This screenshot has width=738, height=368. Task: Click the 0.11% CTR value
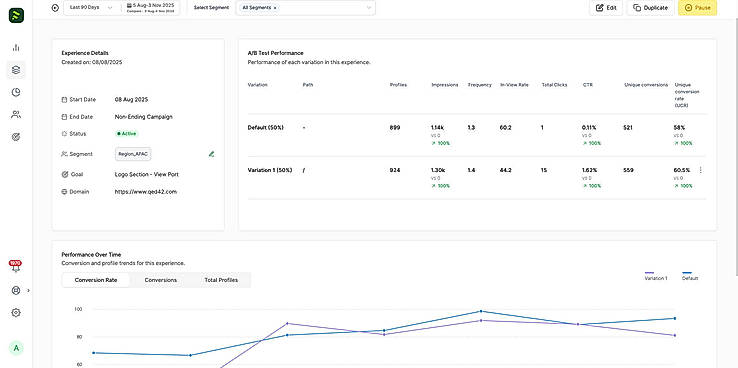pyautogui.click(x=589, y=128)
